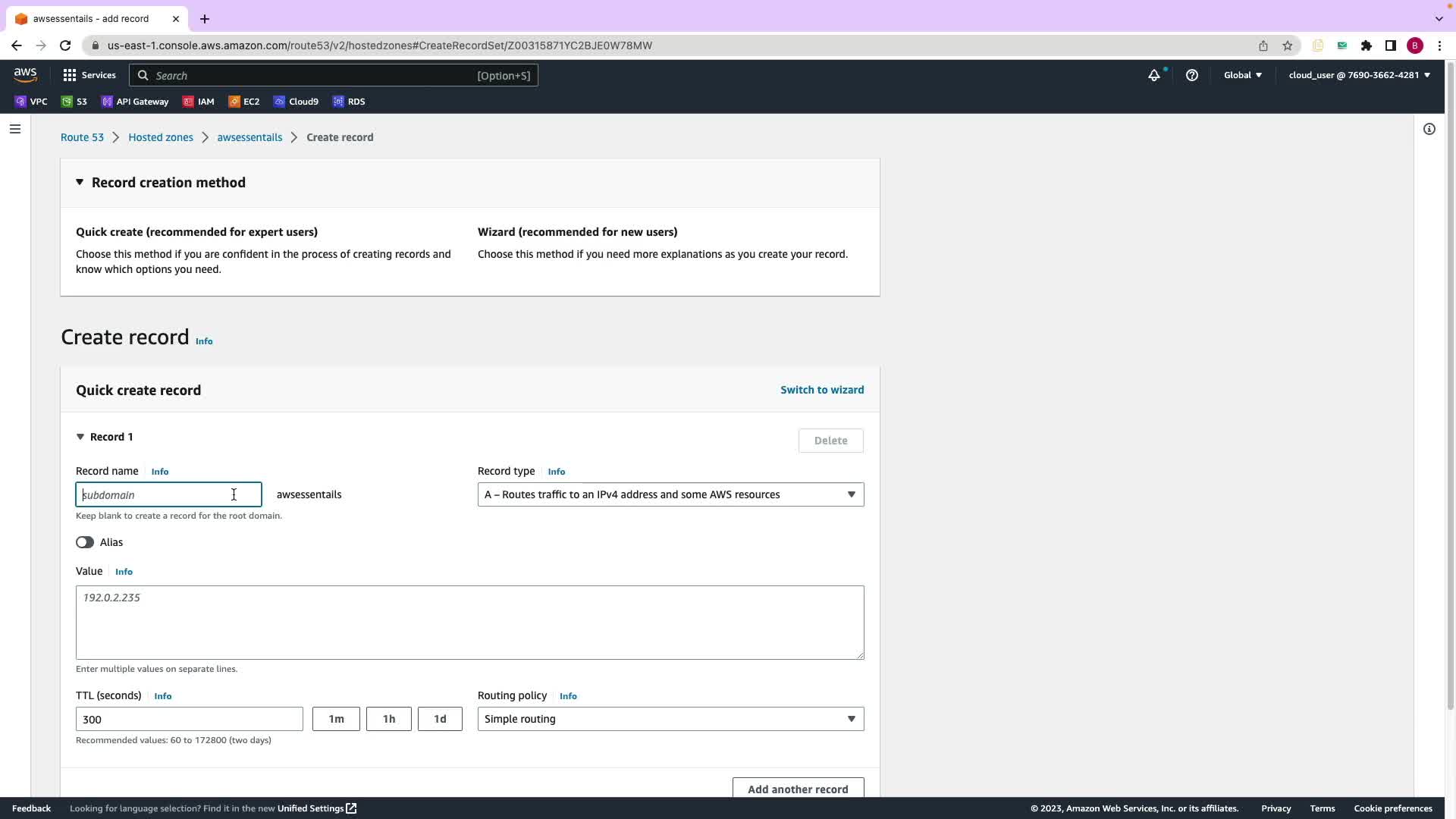Click Add another record button

(798, 789)
